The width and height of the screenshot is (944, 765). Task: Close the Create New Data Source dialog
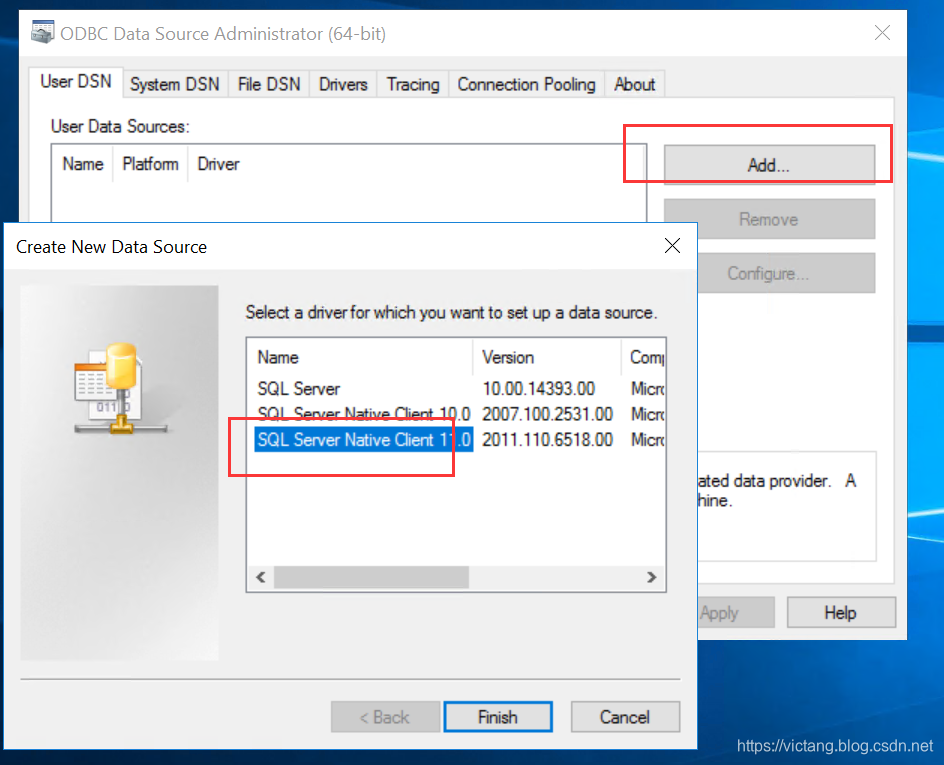pyautogui.click(x=672, y=246)
